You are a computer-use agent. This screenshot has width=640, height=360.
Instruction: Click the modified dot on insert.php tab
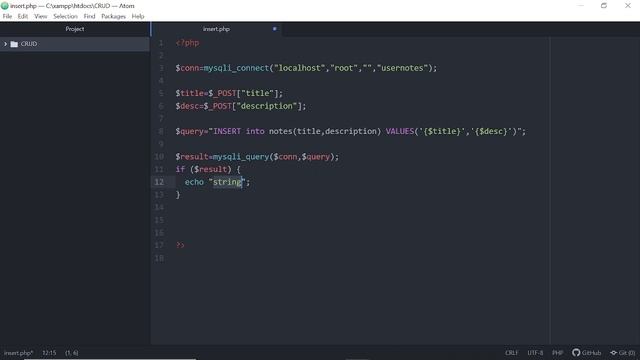point(275,29)
